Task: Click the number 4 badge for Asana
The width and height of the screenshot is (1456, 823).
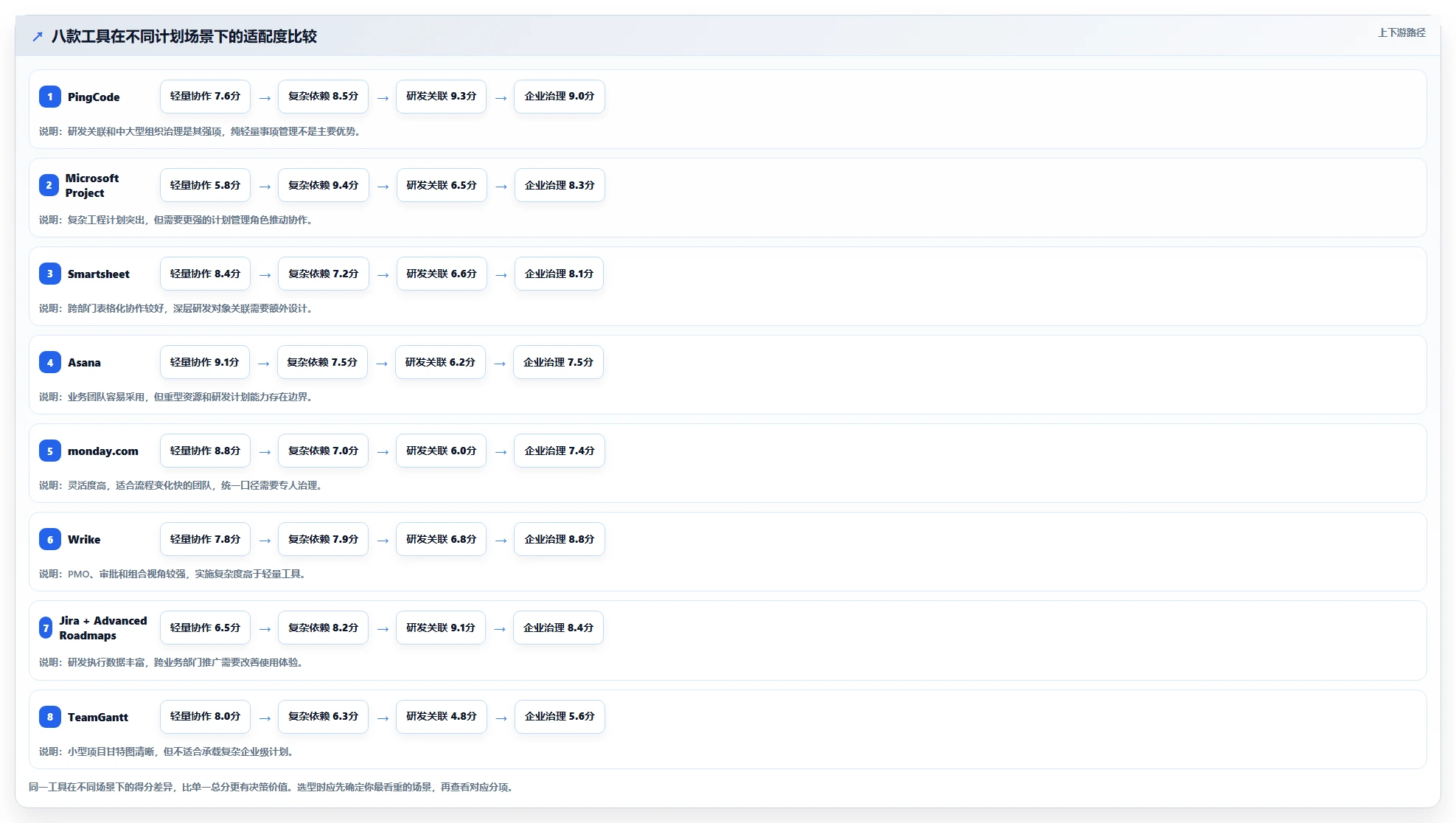Action: [x=50, y=362]
